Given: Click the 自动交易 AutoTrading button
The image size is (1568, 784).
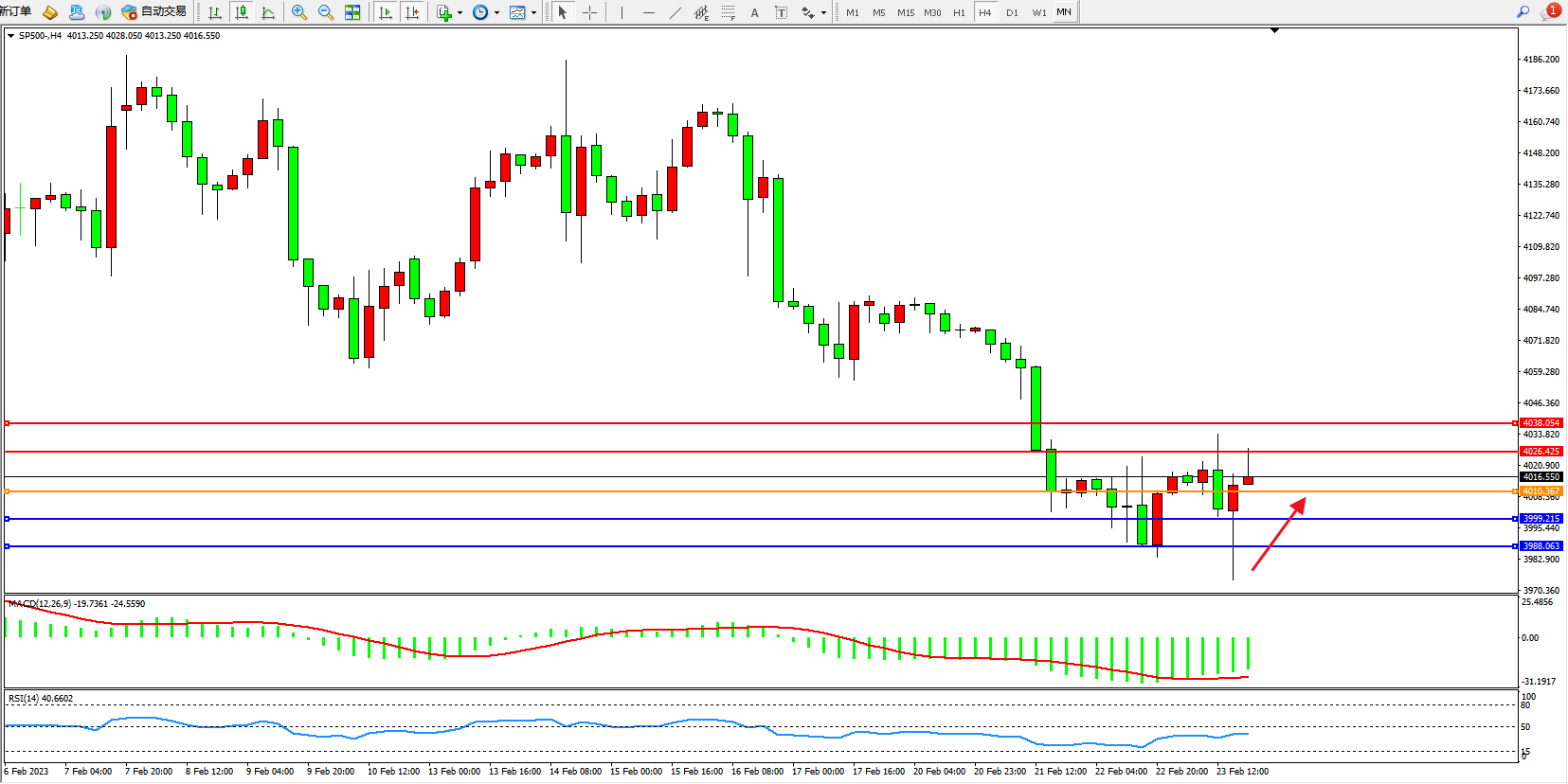Looking at the screenshot, I should coord(154,12).
